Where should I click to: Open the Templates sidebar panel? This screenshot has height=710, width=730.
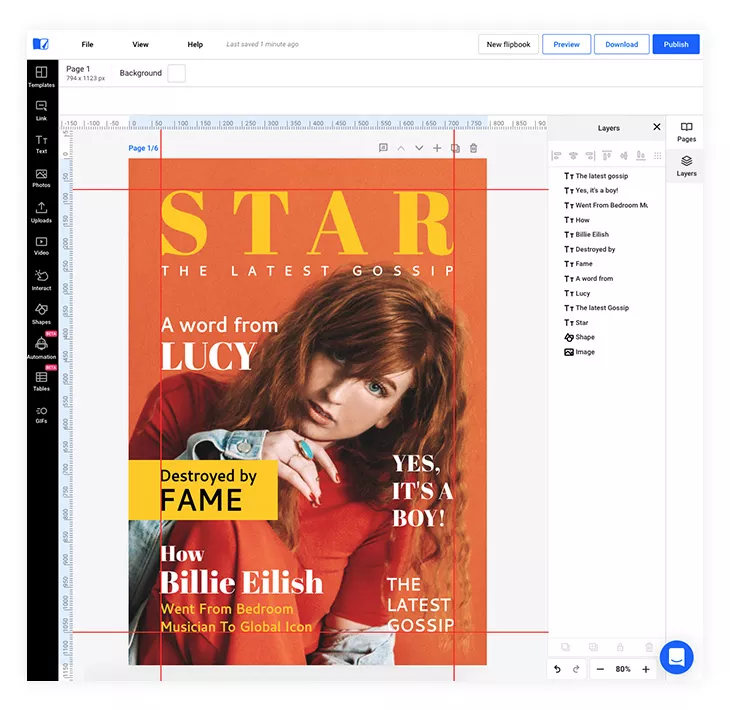click(x=41, y=77)
